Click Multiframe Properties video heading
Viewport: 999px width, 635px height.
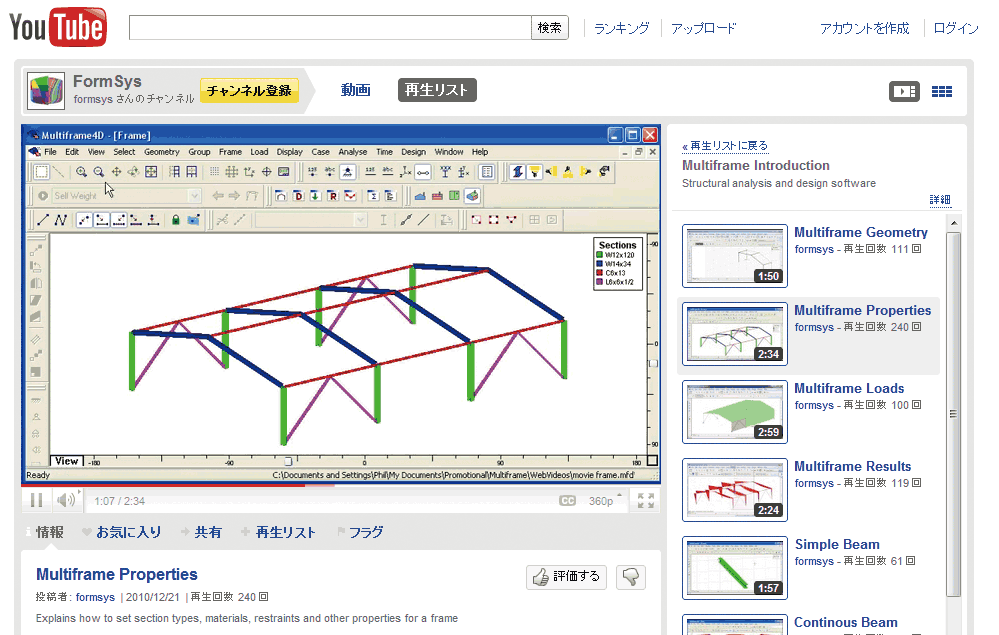point(117,574)
